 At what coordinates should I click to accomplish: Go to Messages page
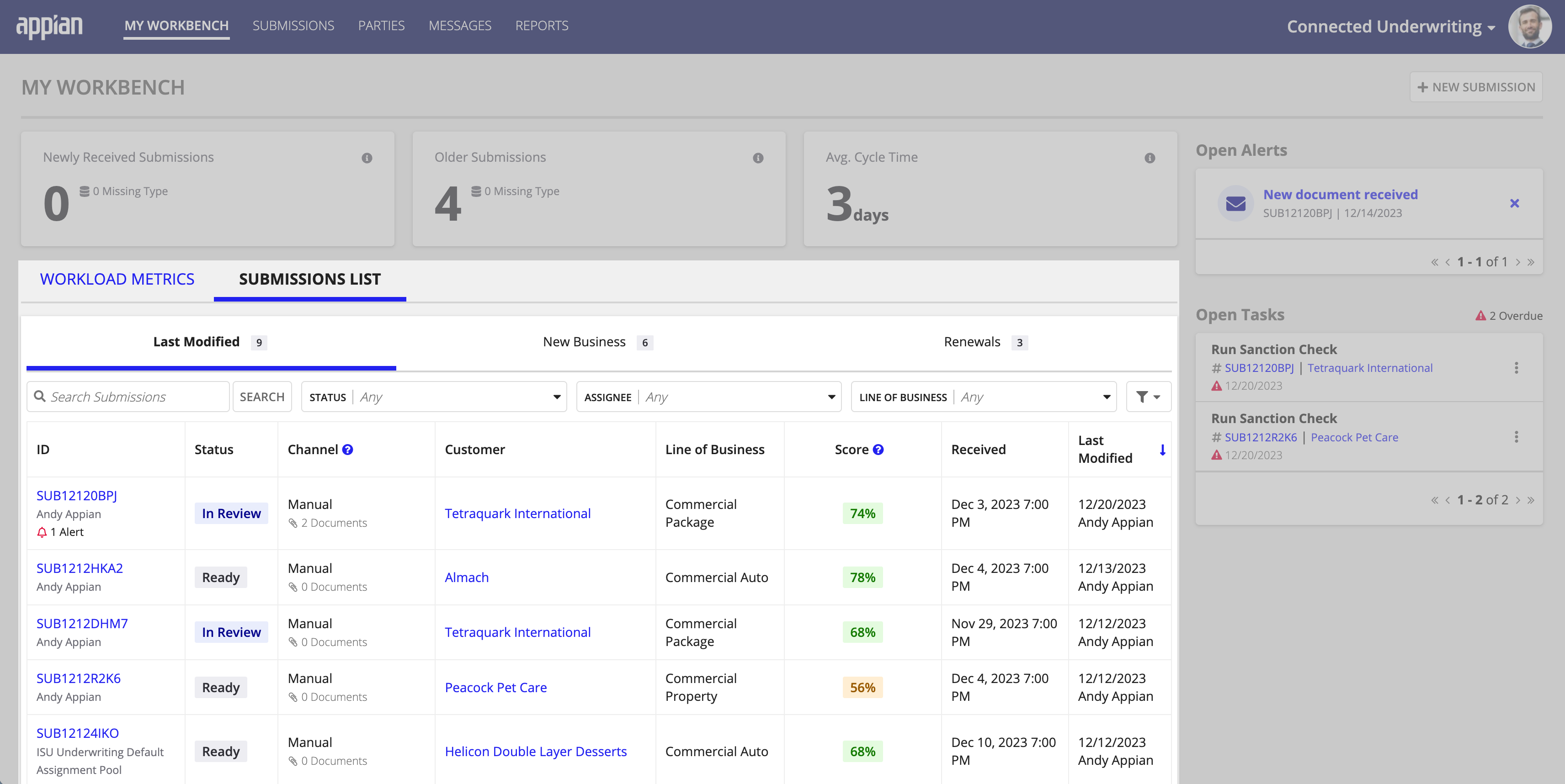[x=460, y=26]
